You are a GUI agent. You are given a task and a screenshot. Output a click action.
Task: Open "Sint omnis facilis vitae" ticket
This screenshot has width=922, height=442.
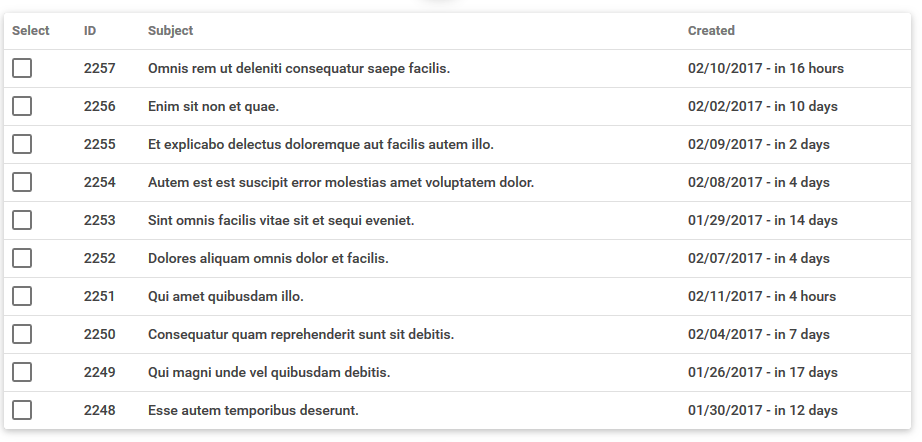click(x=281, y=221)
